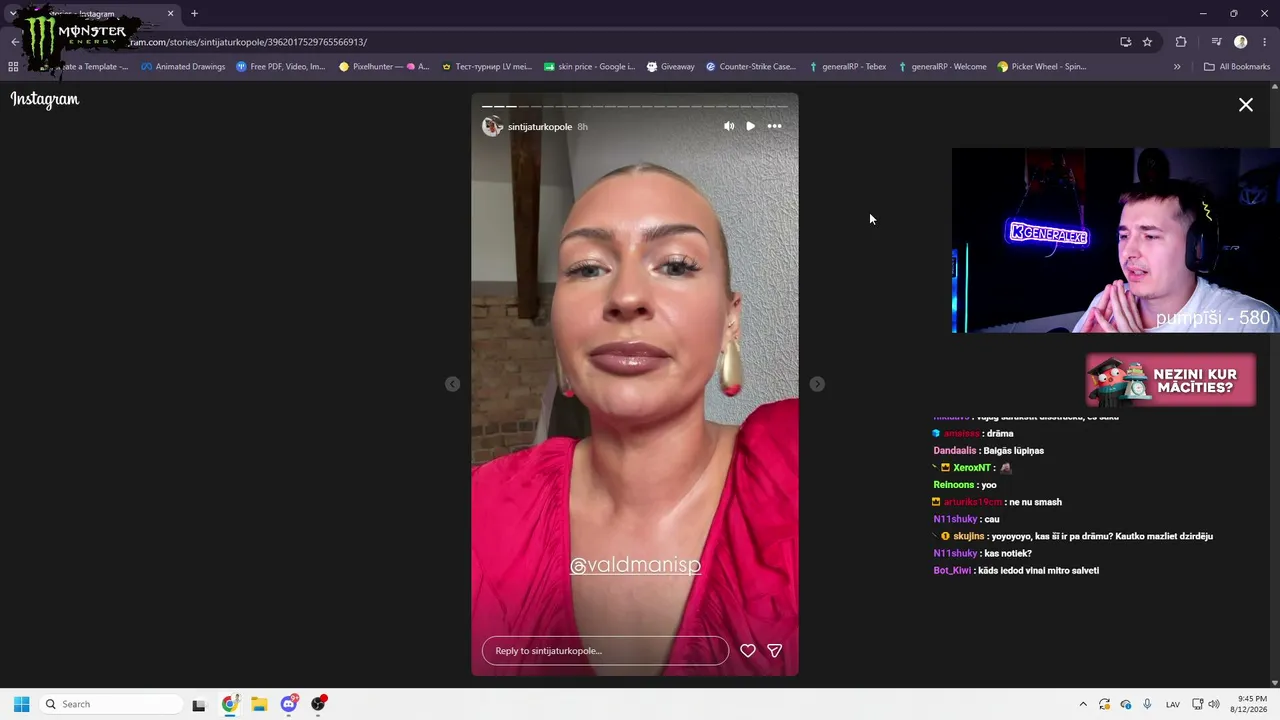
Task: Click the address bar URL
Action: click(x=247, y=42)
